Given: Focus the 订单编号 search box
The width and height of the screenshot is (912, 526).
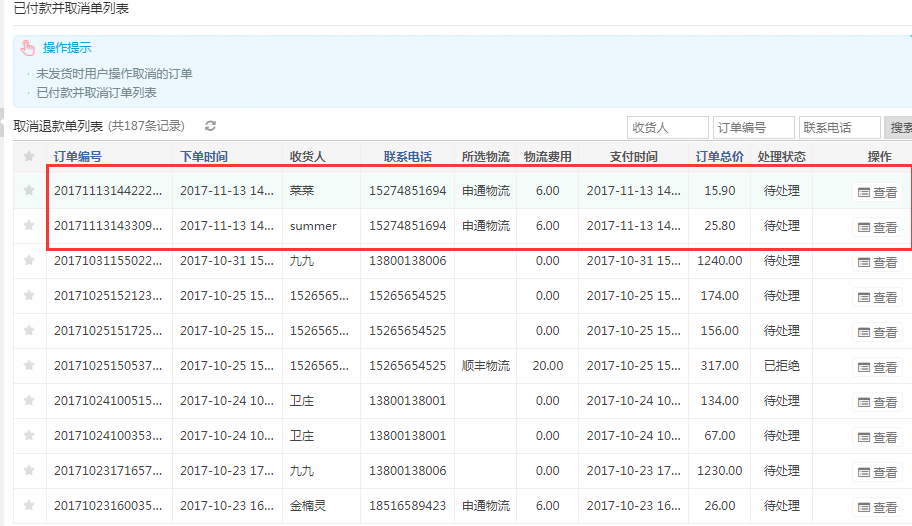Looking at the screenshot, I should [x=753, y=128].
